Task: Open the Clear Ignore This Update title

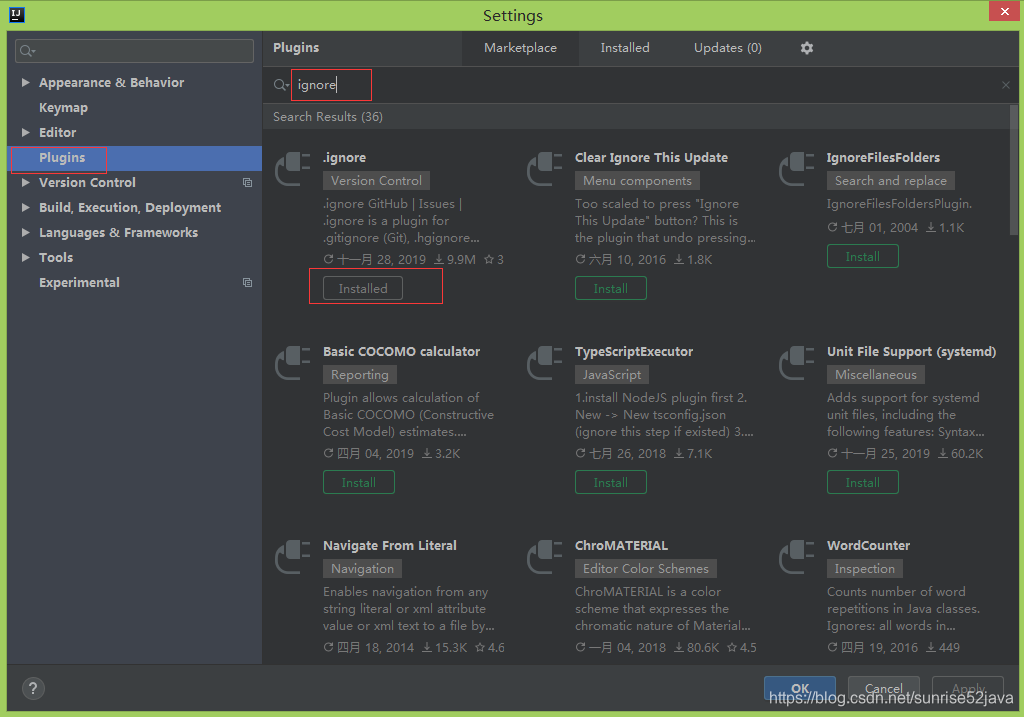Action: 651,157
